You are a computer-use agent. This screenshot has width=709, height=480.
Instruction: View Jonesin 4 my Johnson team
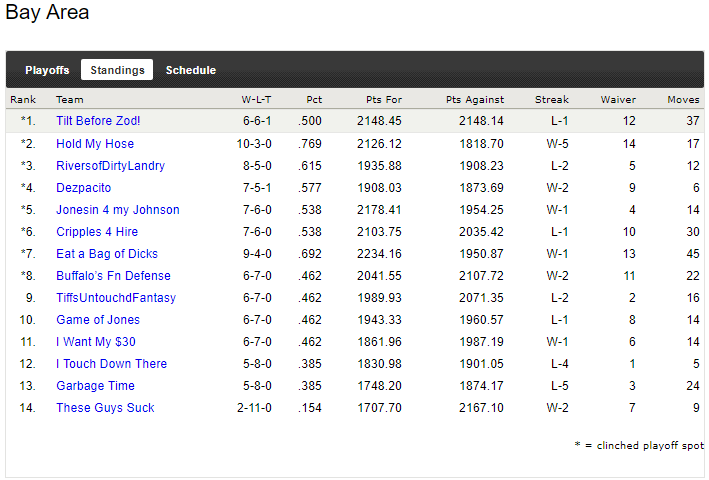pyautogui.click(x=118, y=210)
